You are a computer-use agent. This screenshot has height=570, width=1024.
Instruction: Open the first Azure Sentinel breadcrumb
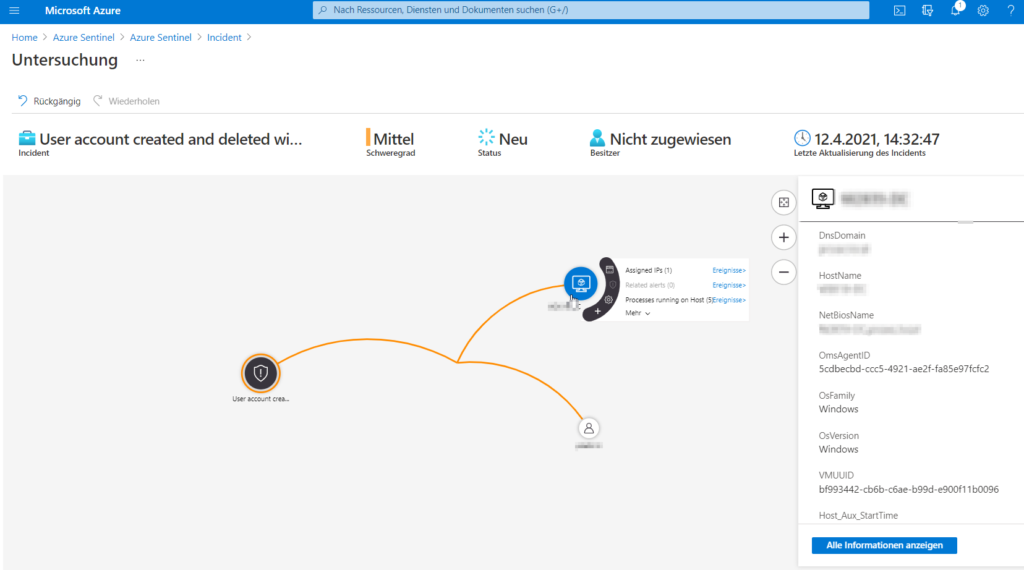point(84,37)
